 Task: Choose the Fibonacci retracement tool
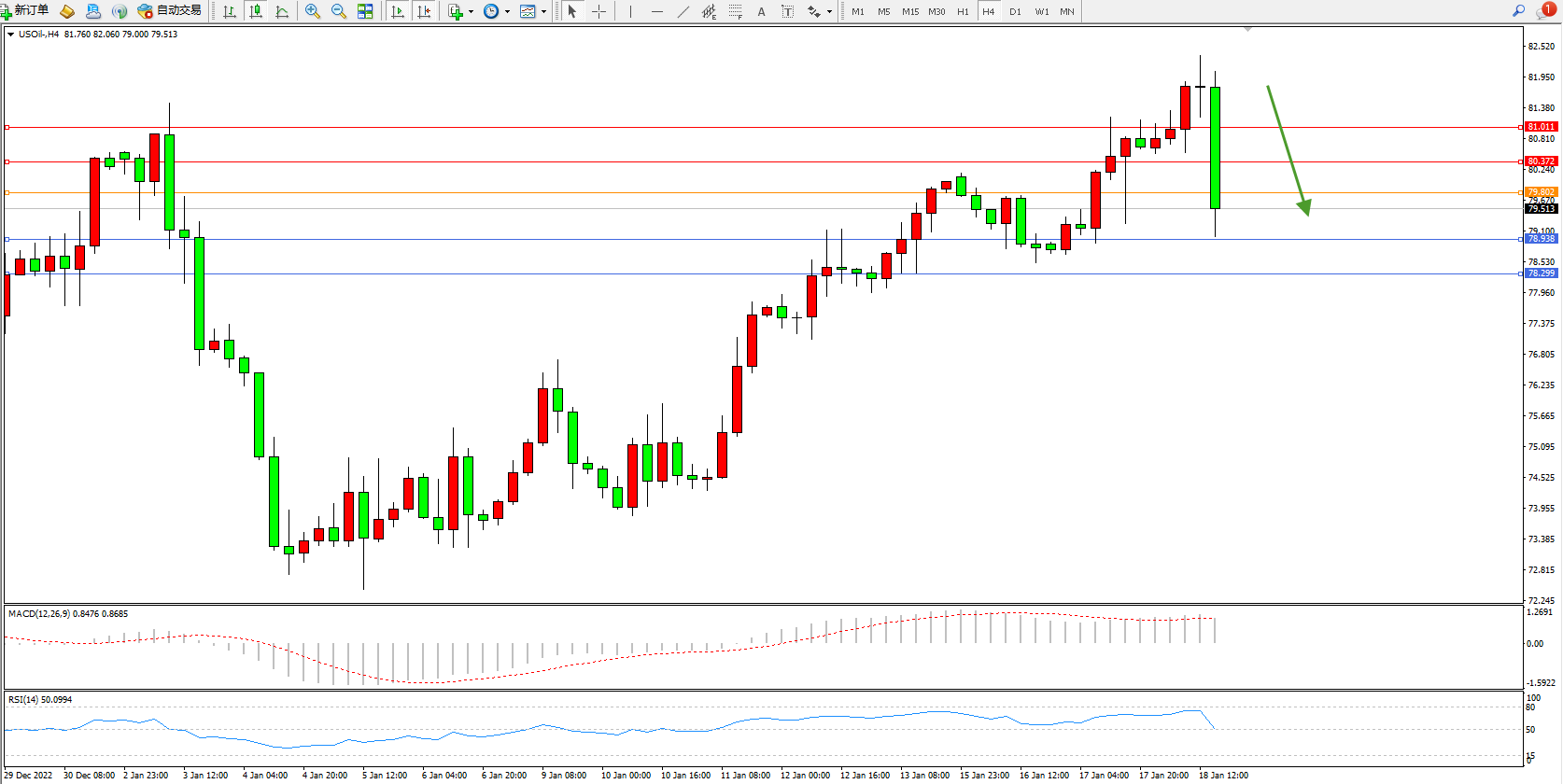[x=736, y=11]
